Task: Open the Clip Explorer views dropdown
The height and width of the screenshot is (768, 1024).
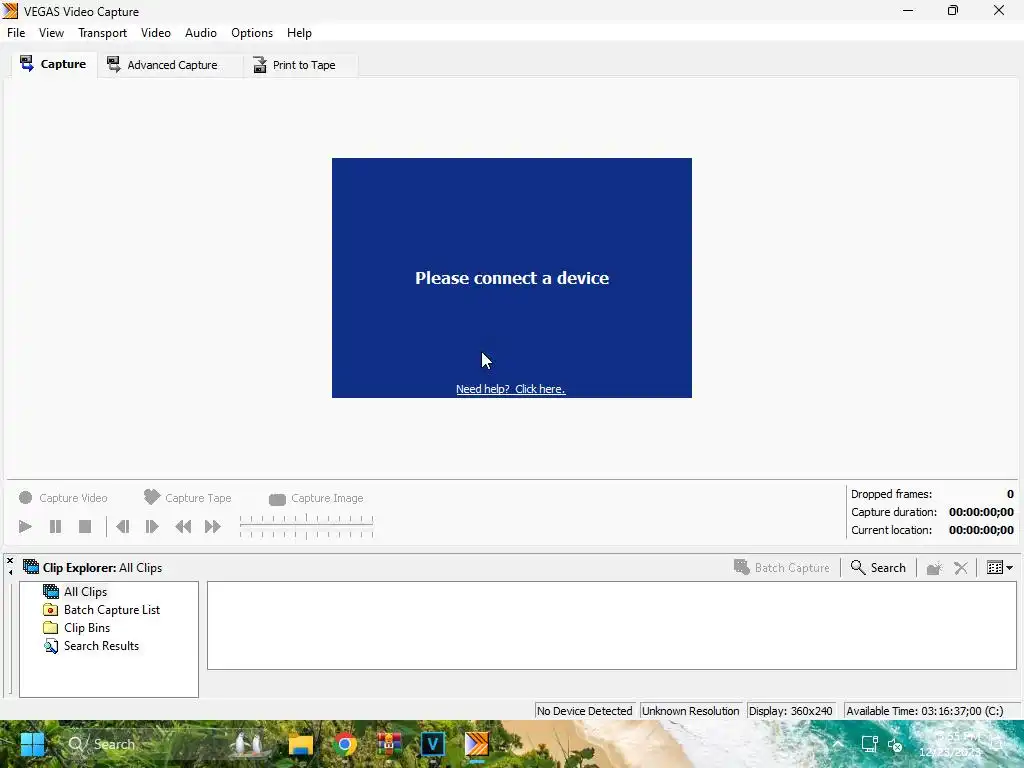Action: tap(1000, 568)
